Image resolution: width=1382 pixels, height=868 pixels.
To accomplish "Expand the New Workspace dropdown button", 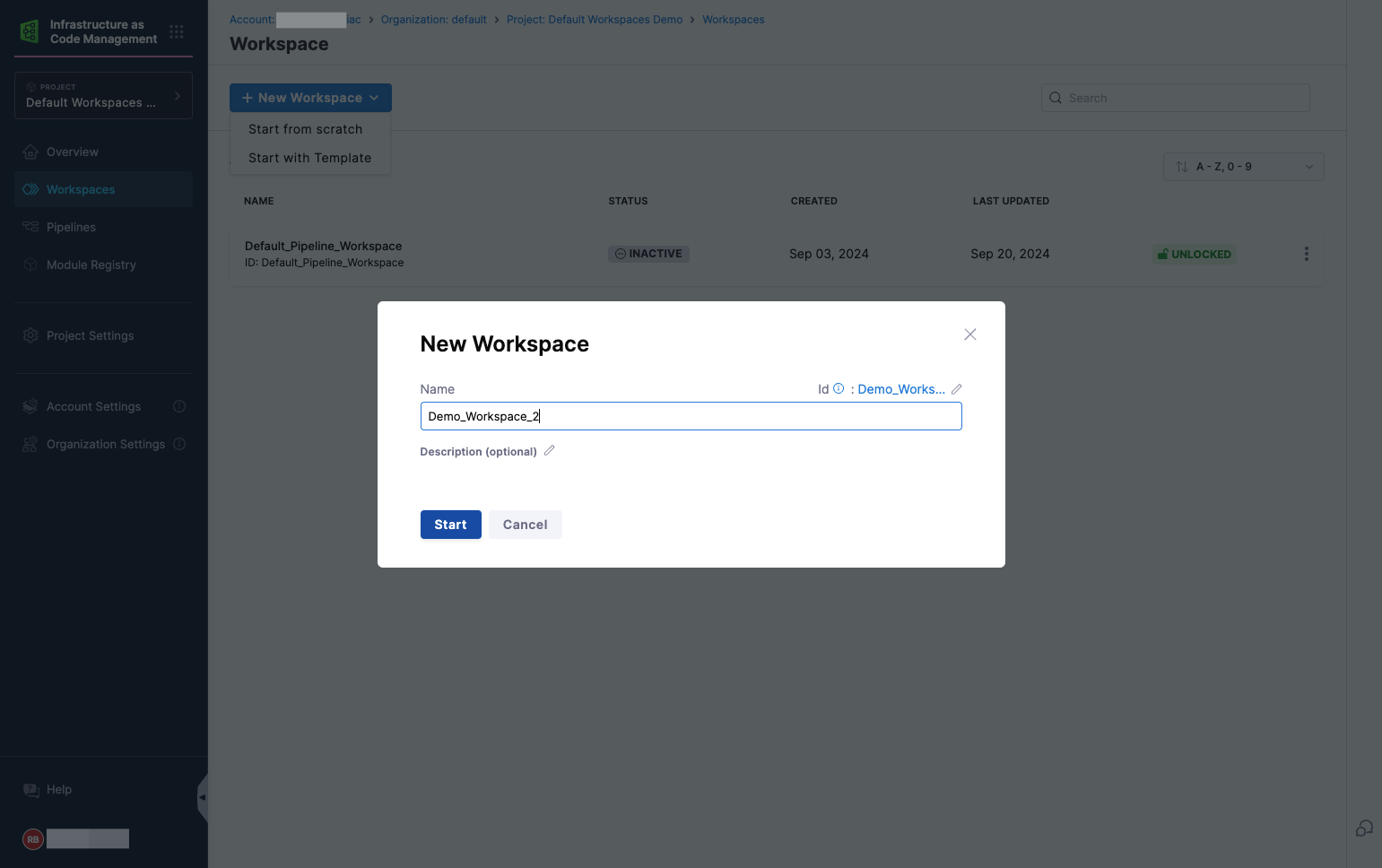I will (310, 98).
